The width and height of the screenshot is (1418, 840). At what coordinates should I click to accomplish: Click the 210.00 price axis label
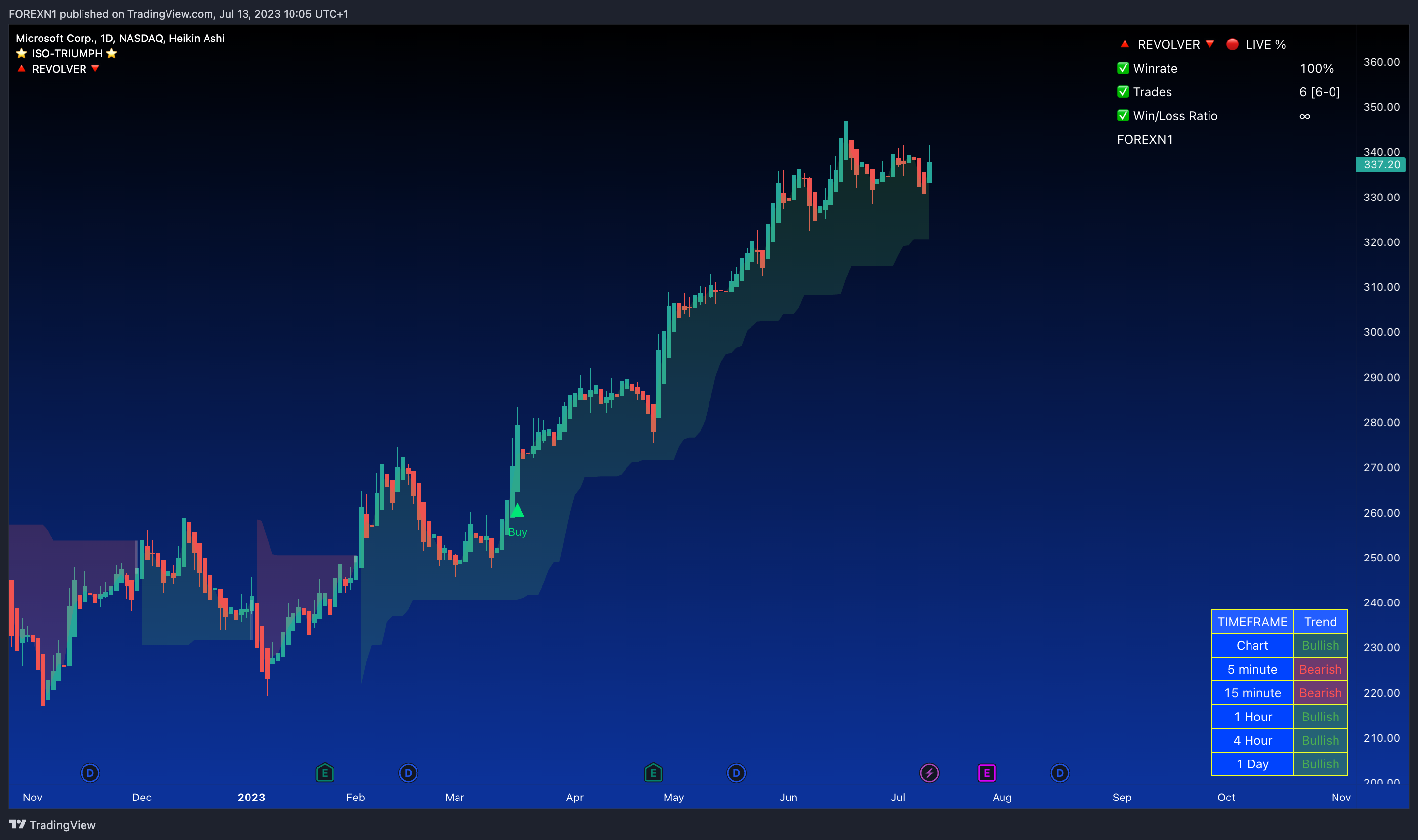1381,738
